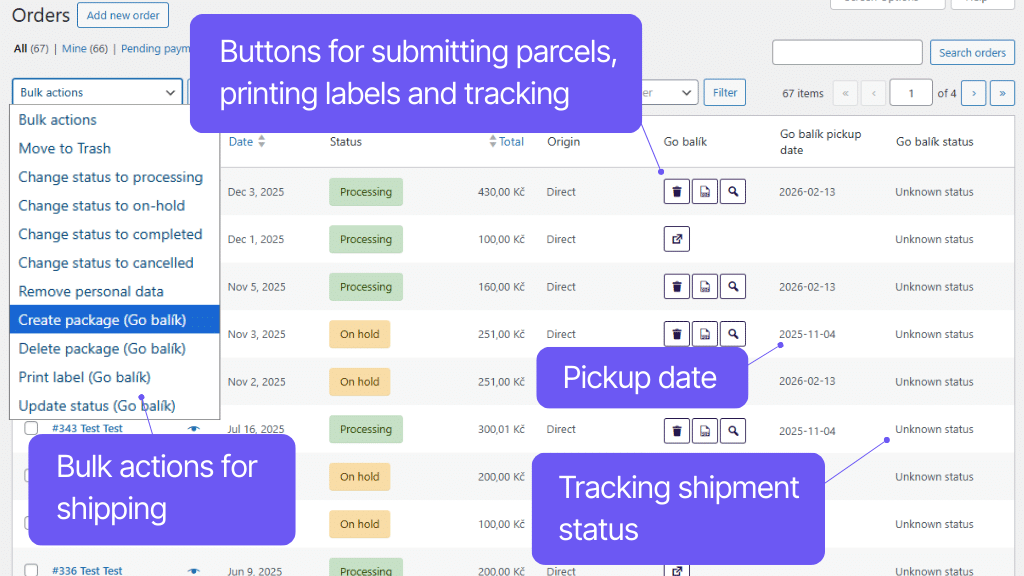1024x576 pixels.
Task: Click Go balík status column header
Action: (935, 142)
